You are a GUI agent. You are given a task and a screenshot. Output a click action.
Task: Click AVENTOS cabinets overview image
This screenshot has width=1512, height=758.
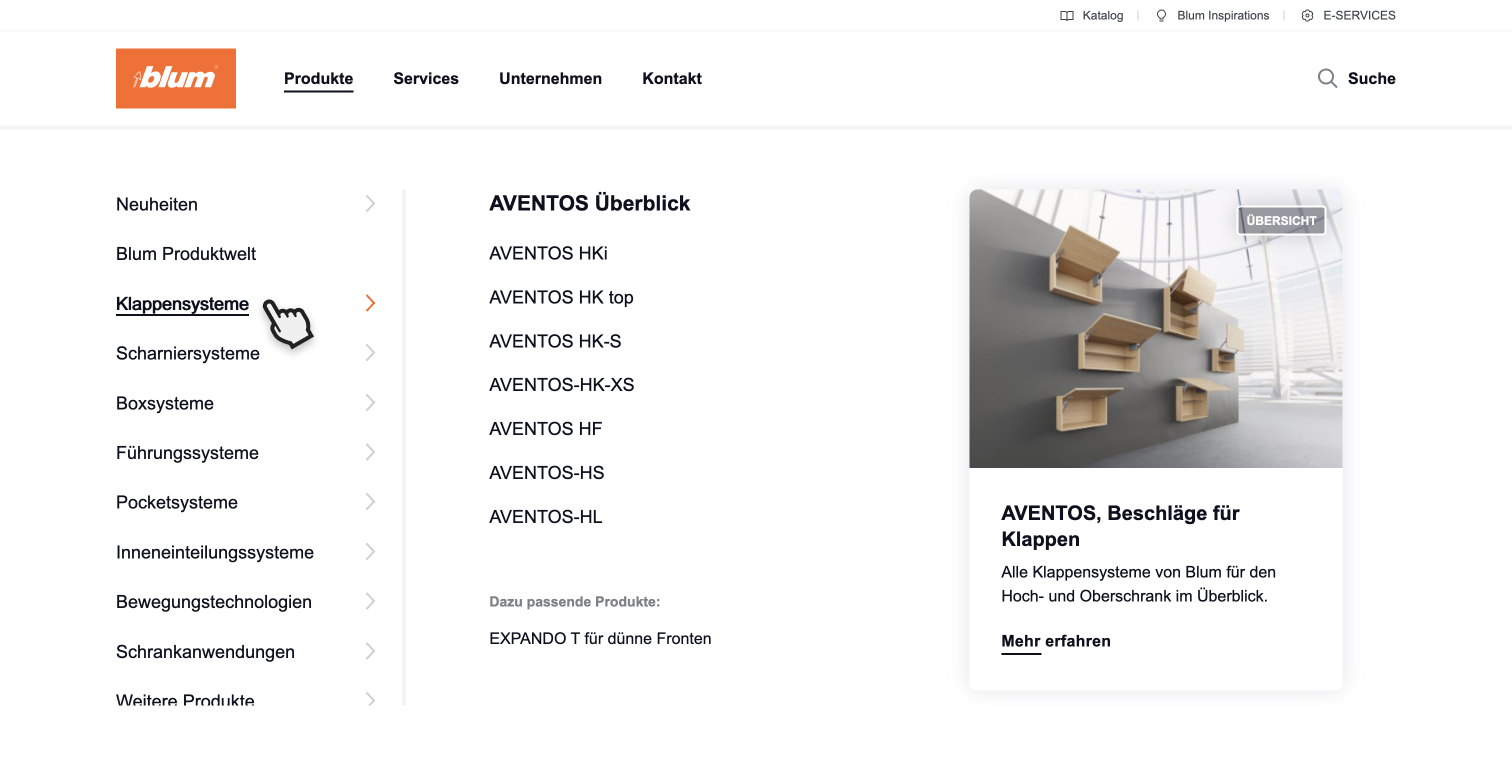pyautogui.click(x=1155, y=329)
